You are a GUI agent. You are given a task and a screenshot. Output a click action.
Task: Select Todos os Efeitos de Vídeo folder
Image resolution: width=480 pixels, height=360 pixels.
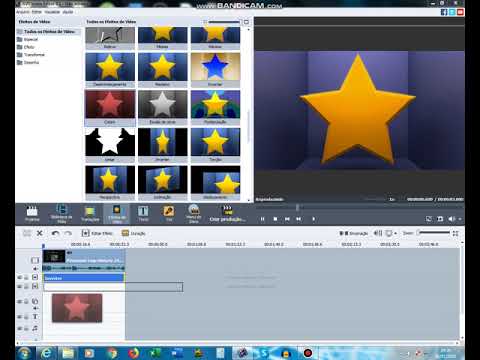(49, 31)
